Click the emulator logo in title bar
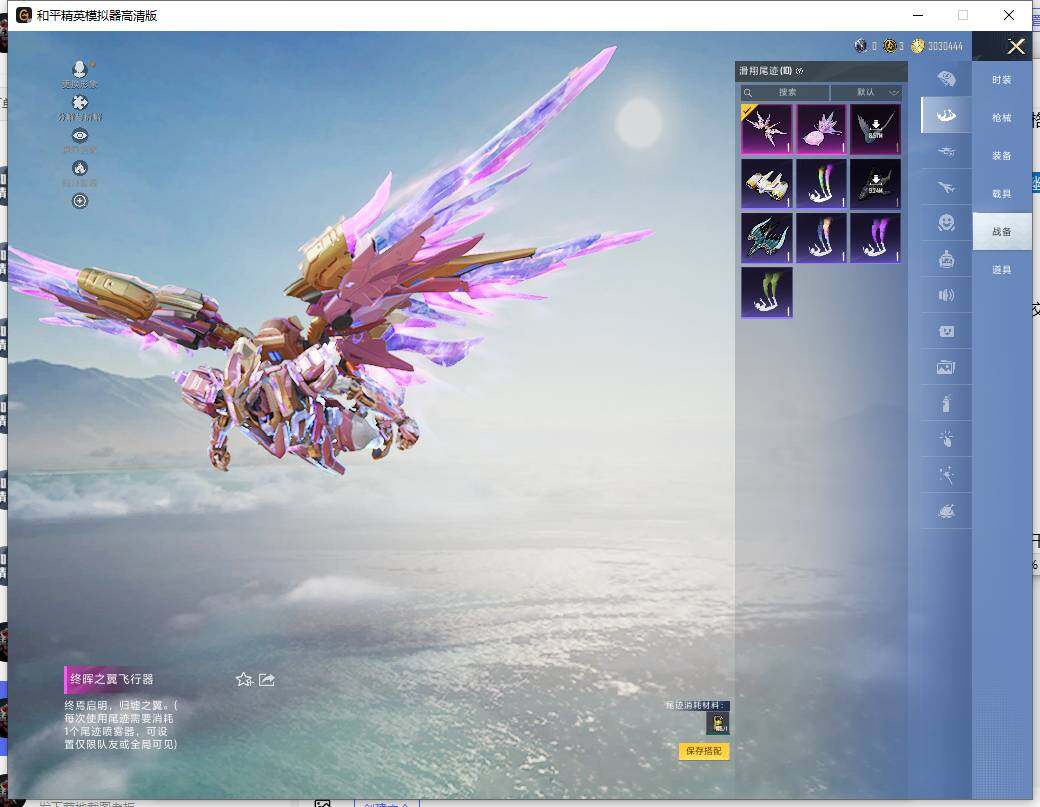 pos(24,15)
